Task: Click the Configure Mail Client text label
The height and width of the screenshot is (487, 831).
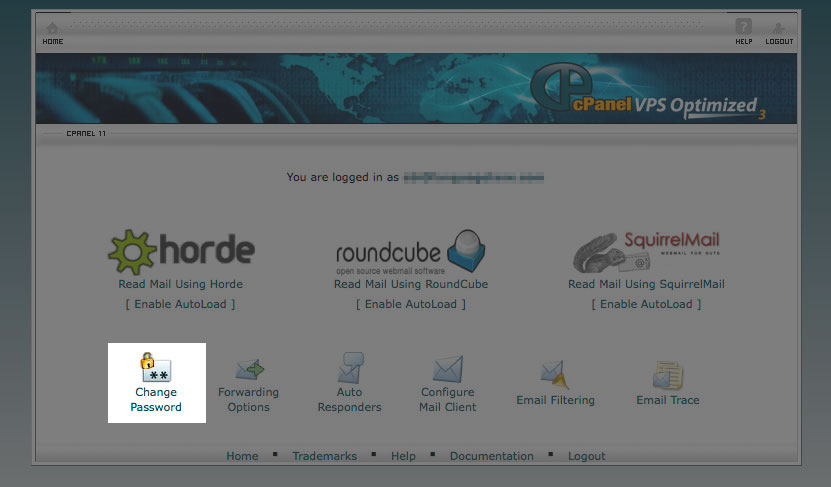Action: [x=448, y=400]
